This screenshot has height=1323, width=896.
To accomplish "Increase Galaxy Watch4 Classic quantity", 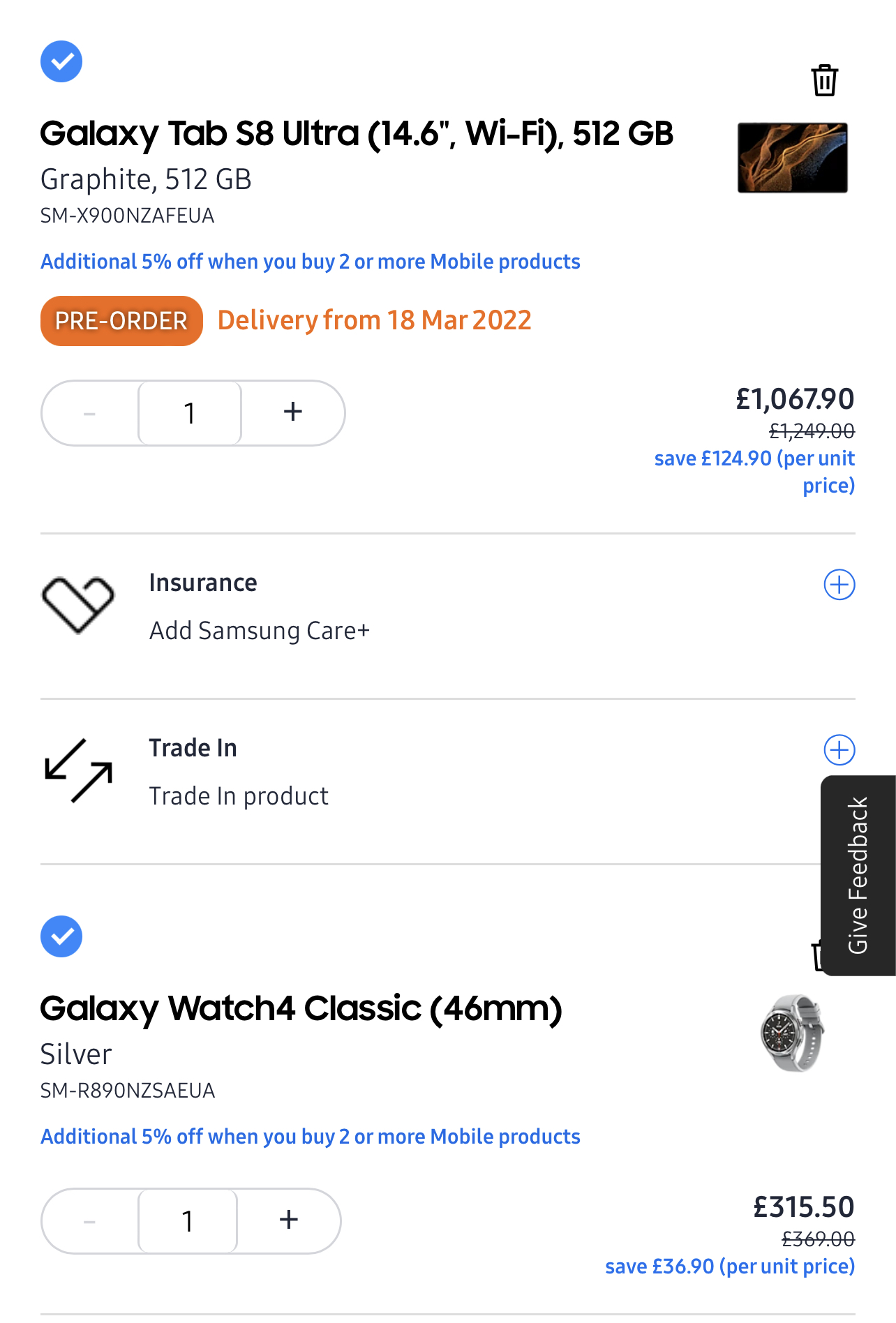I will tap(289, 1220).
